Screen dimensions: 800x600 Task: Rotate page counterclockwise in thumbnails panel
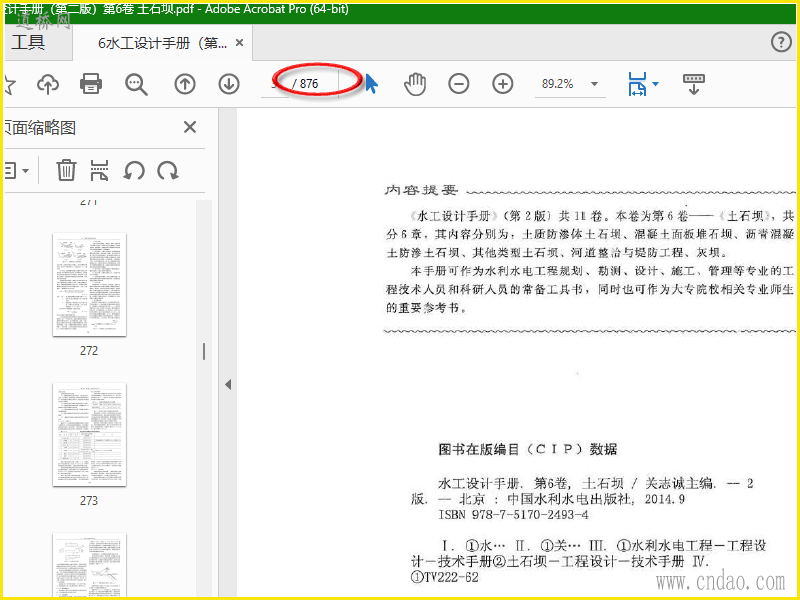(134, 170)
